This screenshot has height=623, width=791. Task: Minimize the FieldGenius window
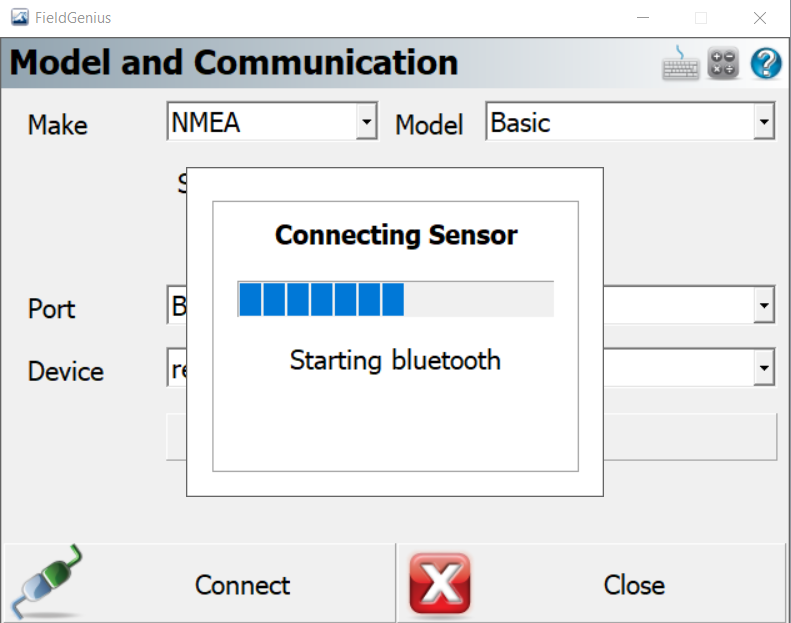643,18
